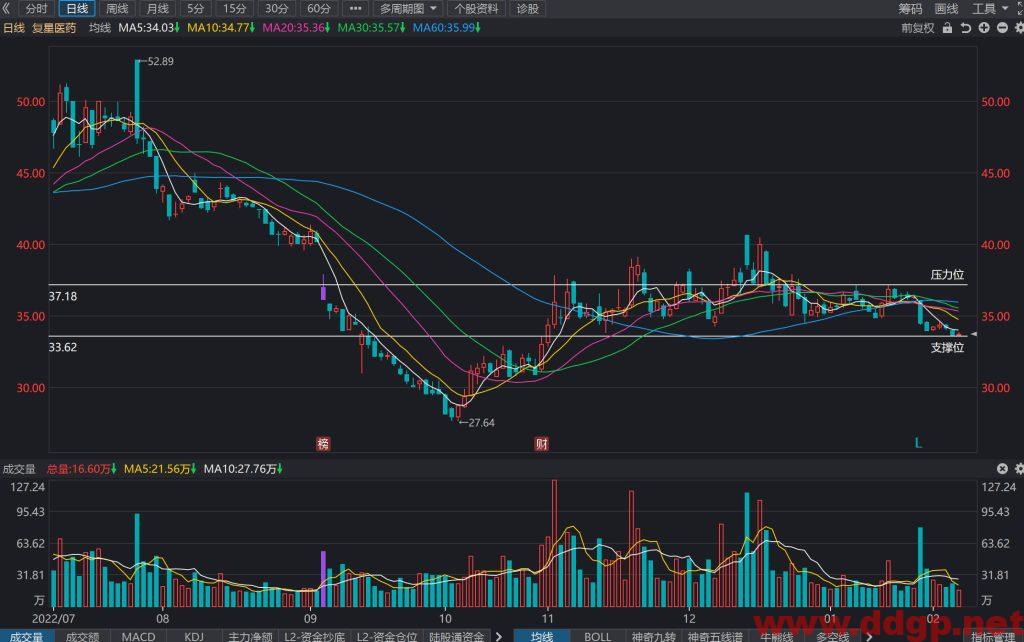Click the MA30:35.57 value

[372, 28]
